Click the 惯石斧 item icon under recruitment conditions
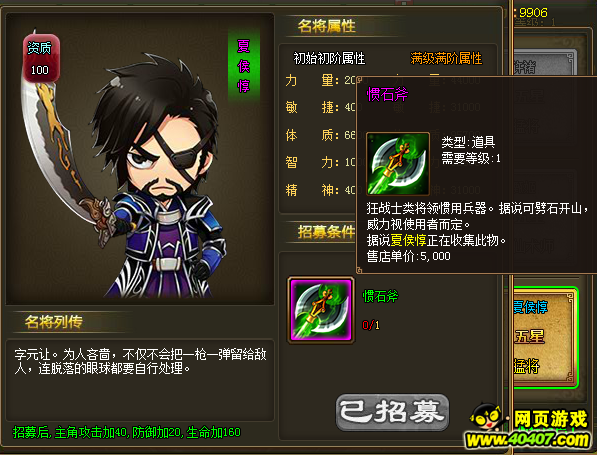597x455 pixels. (321, 310)
